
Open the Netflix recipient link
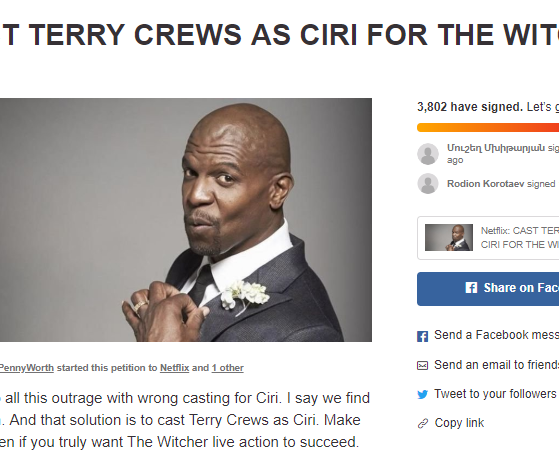point(174,368)
